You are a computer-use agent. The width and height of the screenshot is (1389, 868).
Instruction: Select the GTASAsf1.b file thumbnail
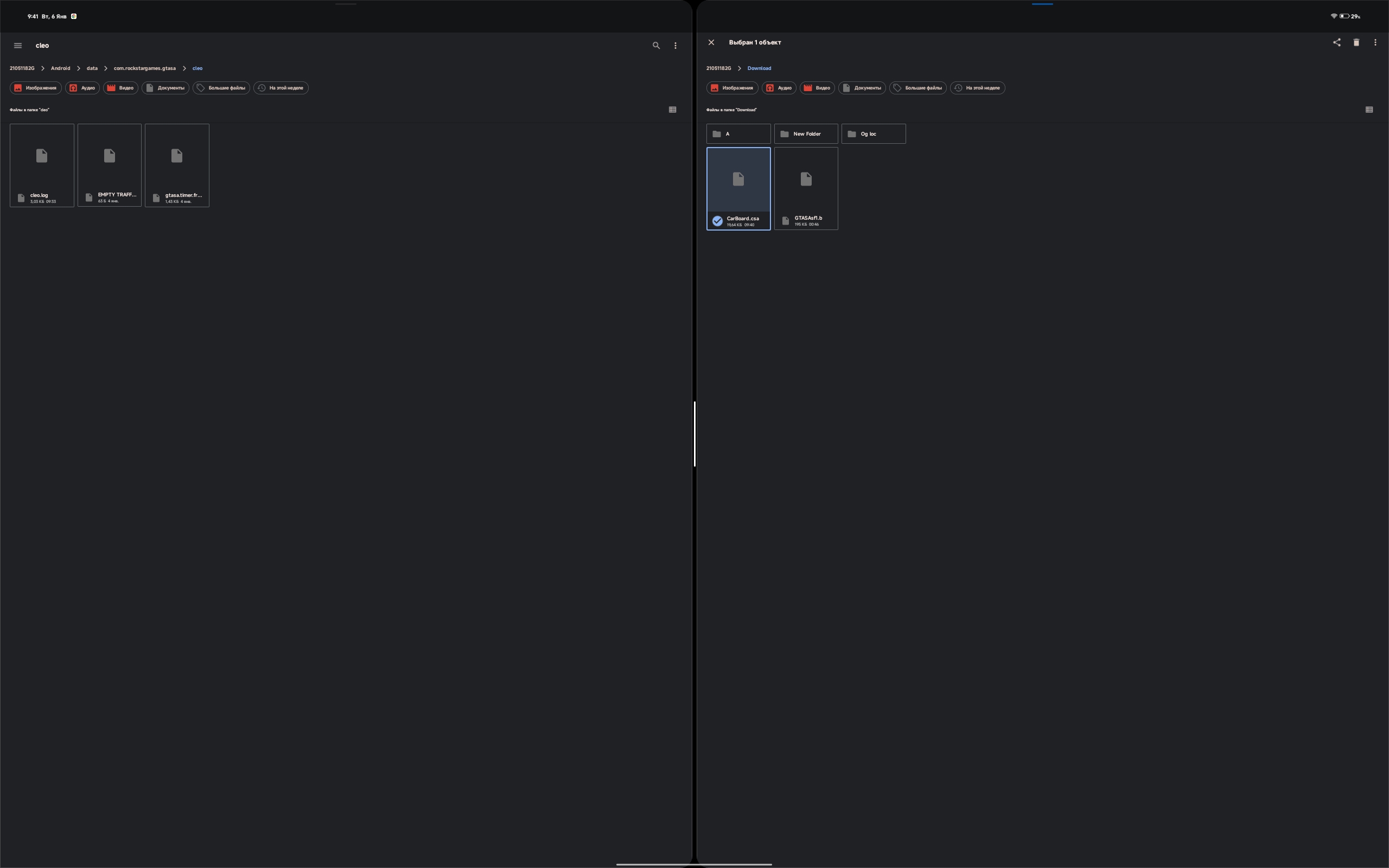806,180
